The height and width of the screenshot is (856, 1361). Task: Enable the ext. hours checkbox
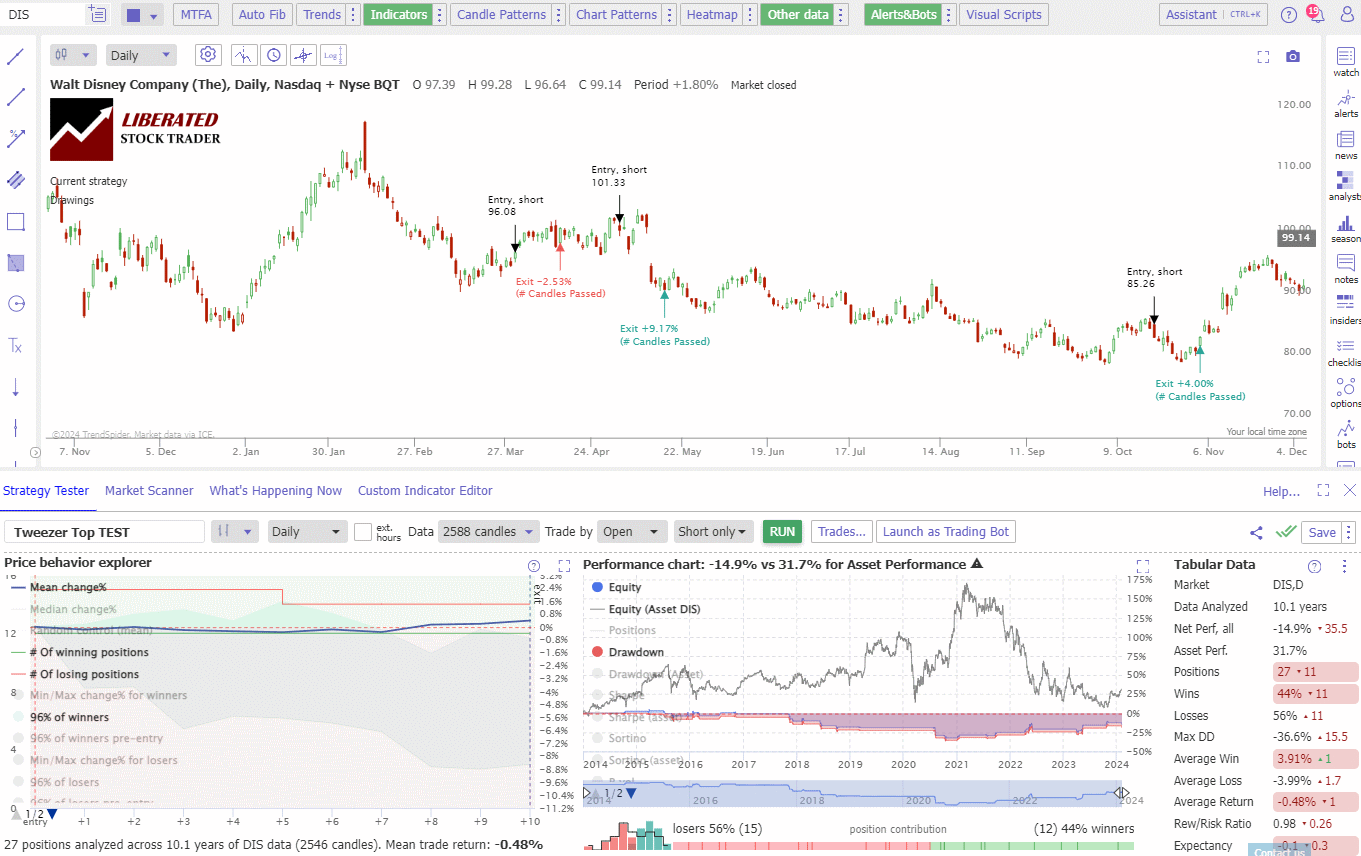(x=364, y=531)
